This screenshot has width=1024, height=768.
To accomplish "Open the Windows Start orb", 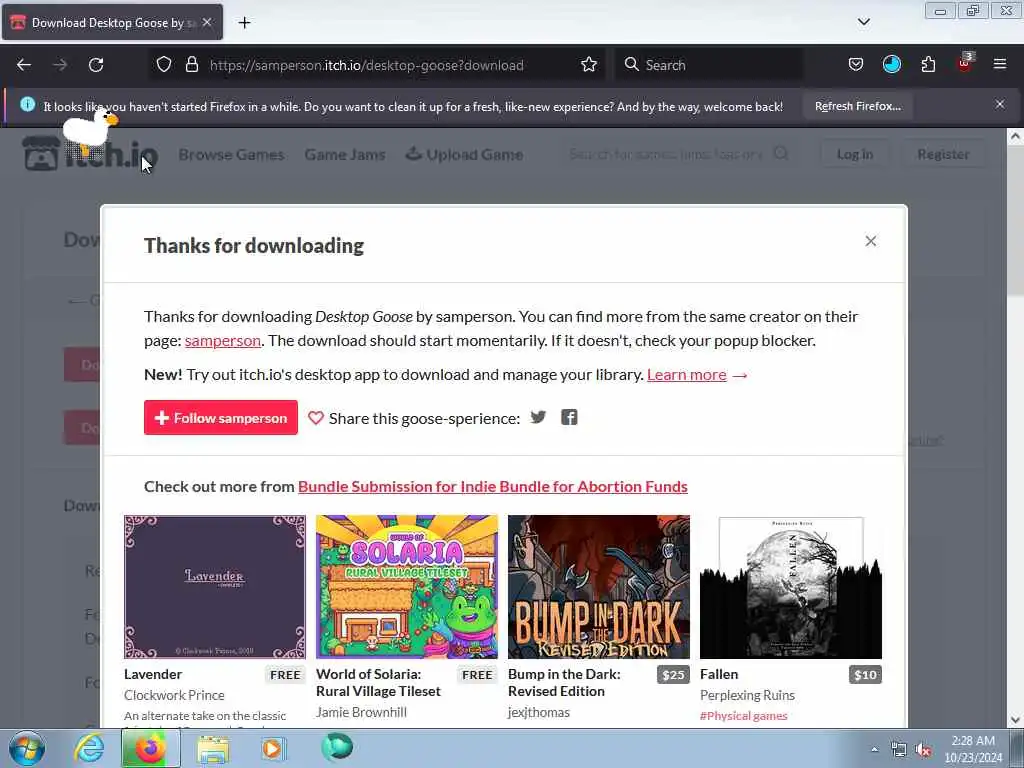I will click(27, 748).
